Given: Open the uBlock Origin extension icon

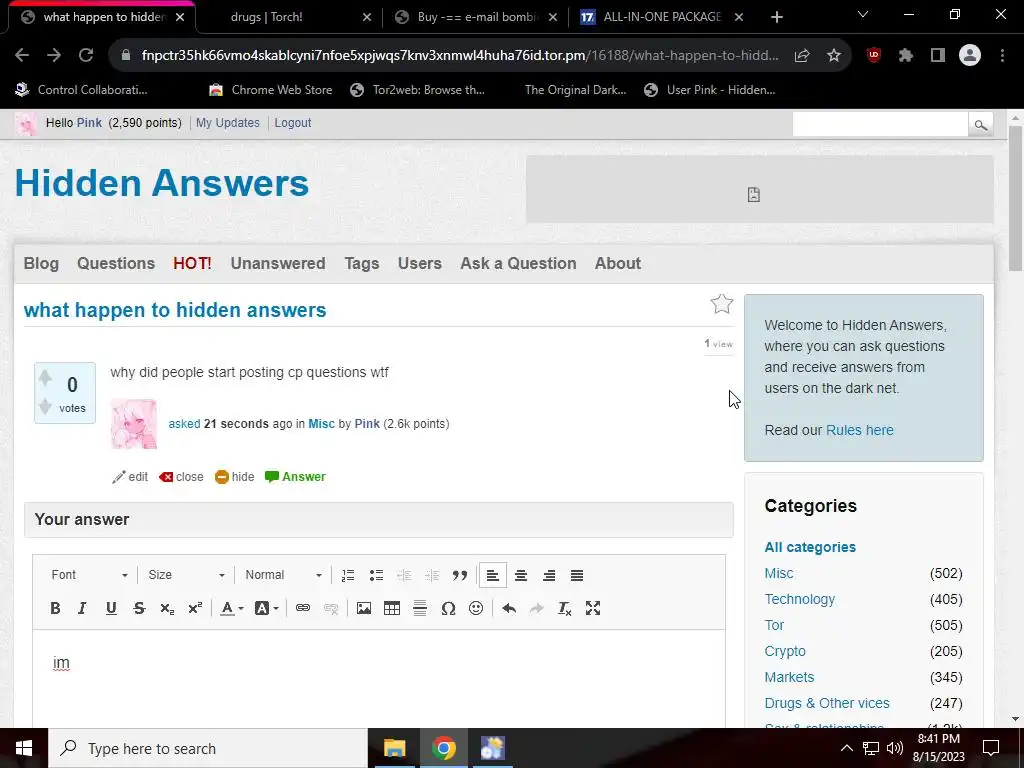Looking at the screenshot, I should [874, 56].
